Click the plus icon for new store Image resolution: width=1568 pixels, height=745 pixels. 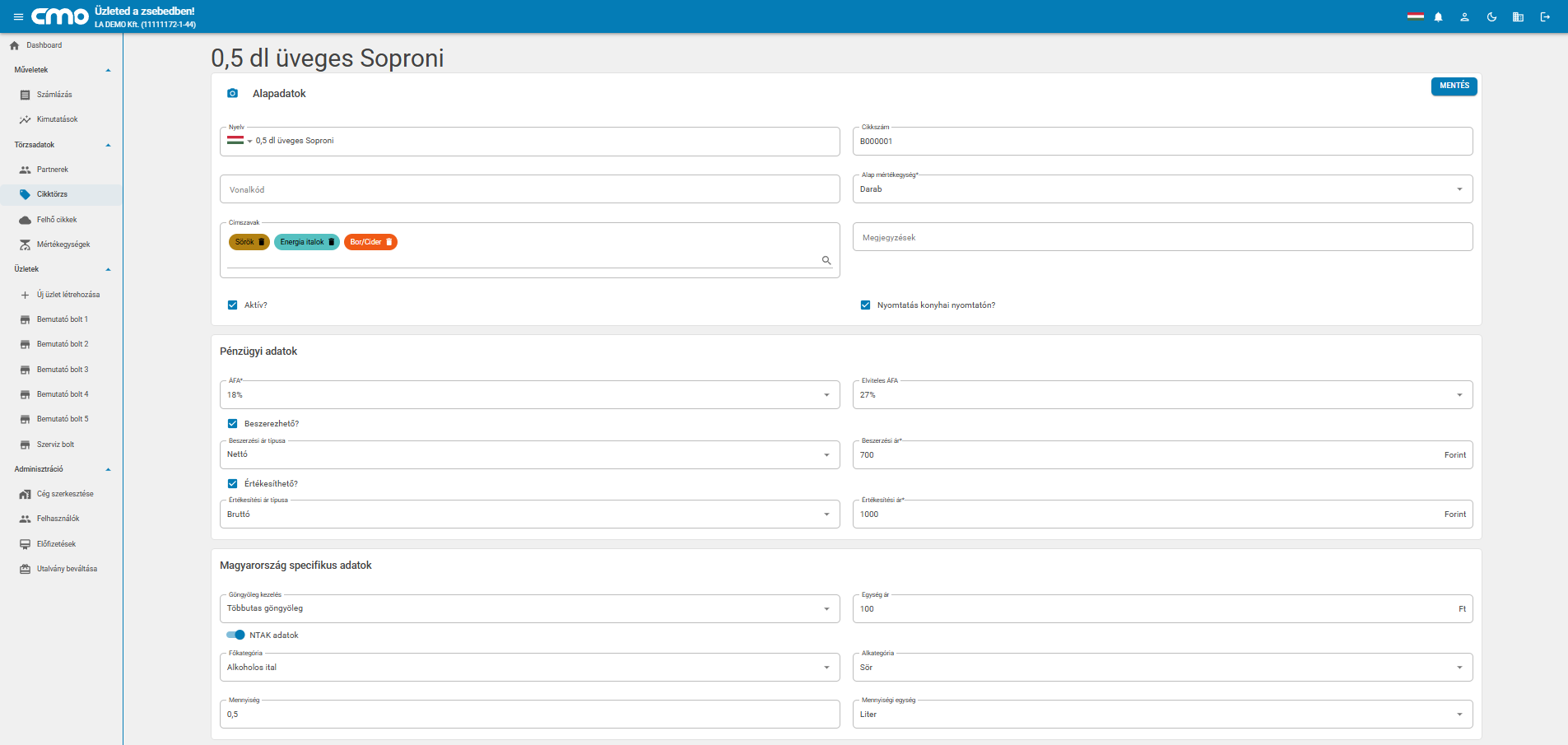(x=25, y=295)
